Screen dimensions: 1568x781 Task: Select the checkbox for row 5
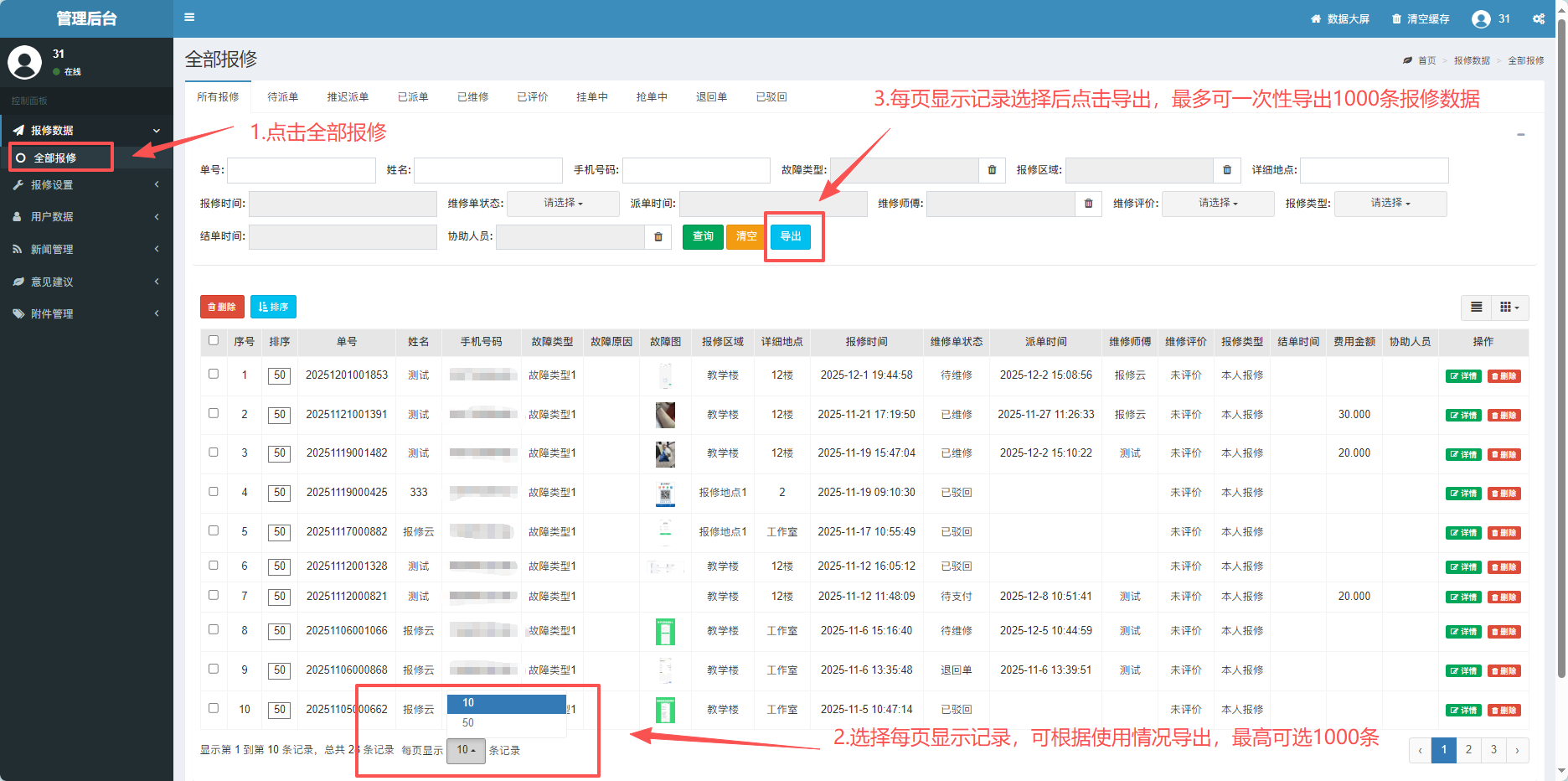pyautogui.click(x=214, y=530)
